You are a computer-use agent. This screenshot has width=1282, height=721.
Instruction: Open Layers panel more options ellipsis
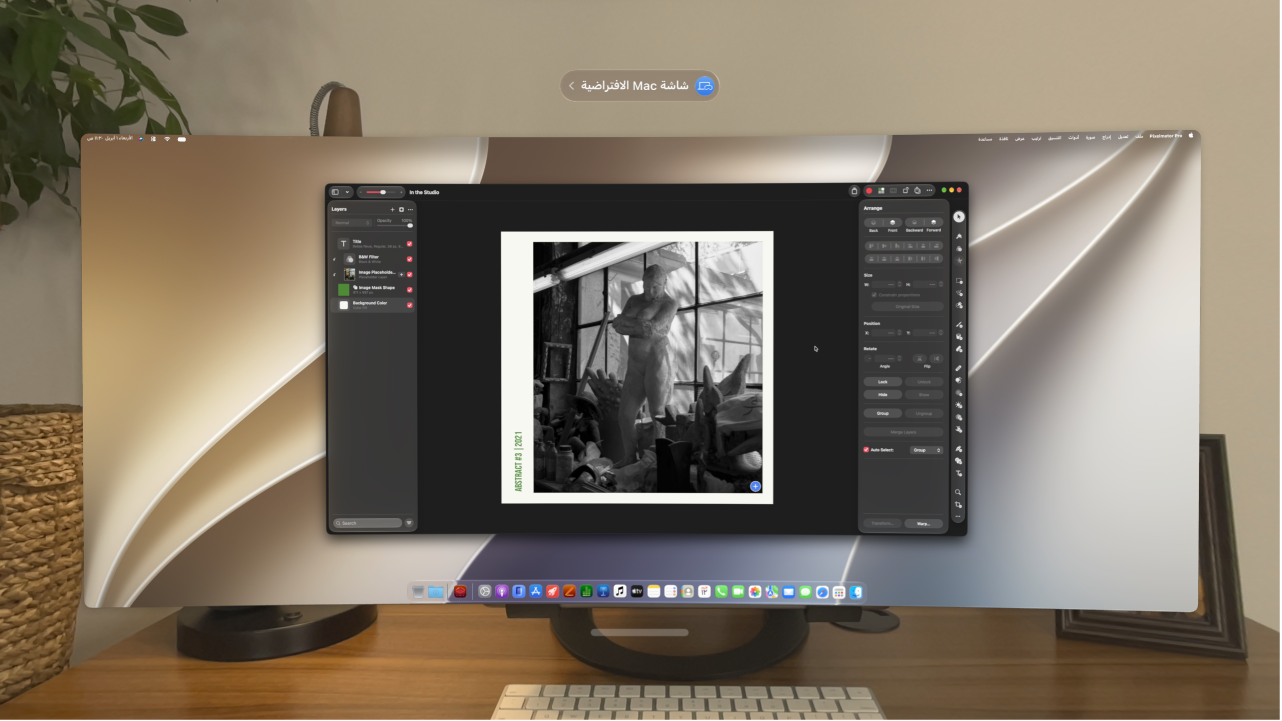tap(410, 210)
